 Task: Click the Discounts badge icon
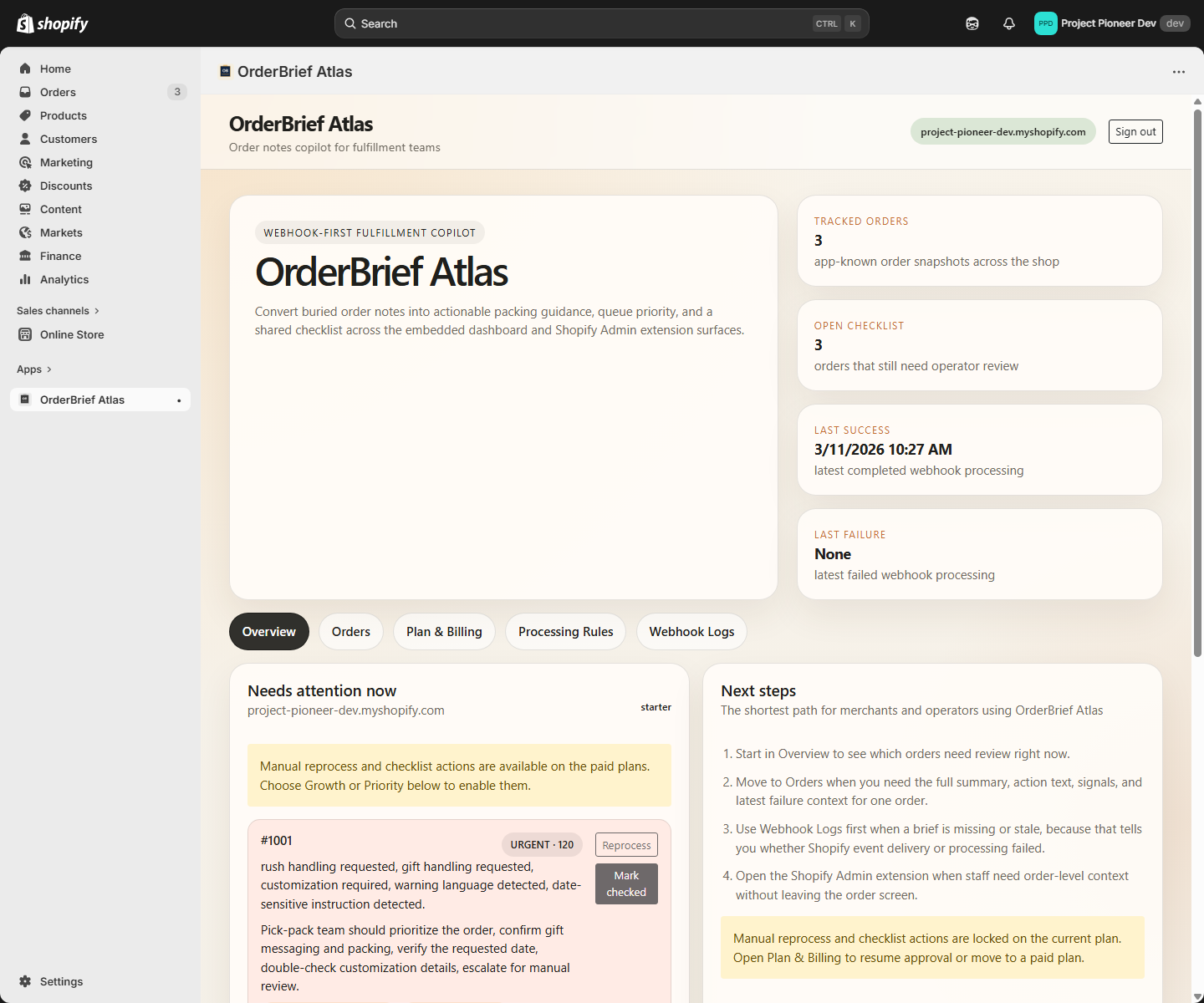click(x=25, y=186)
